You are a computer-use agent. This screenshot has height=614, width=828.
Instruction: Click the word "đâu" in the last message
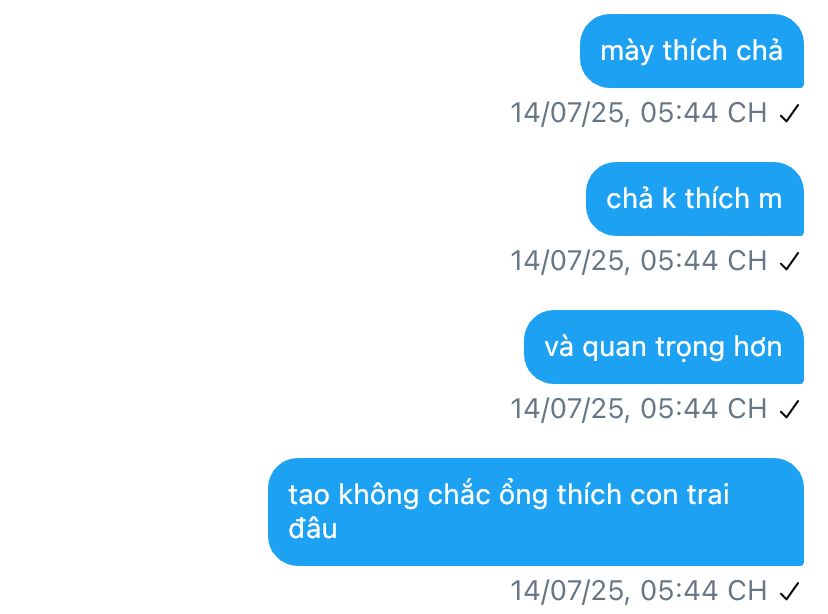point(313,528)
